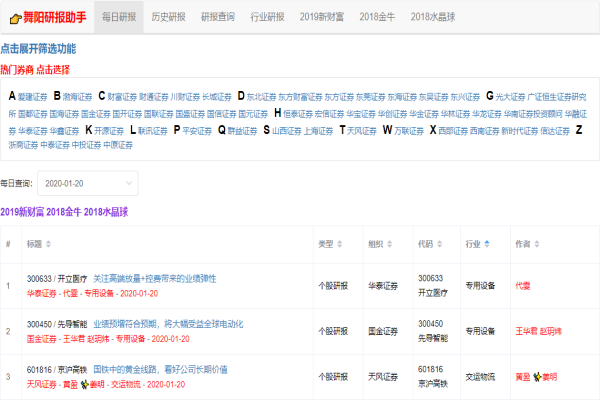Select broker 群益证券
Screen dimensions: 600x400
[243, 131]
